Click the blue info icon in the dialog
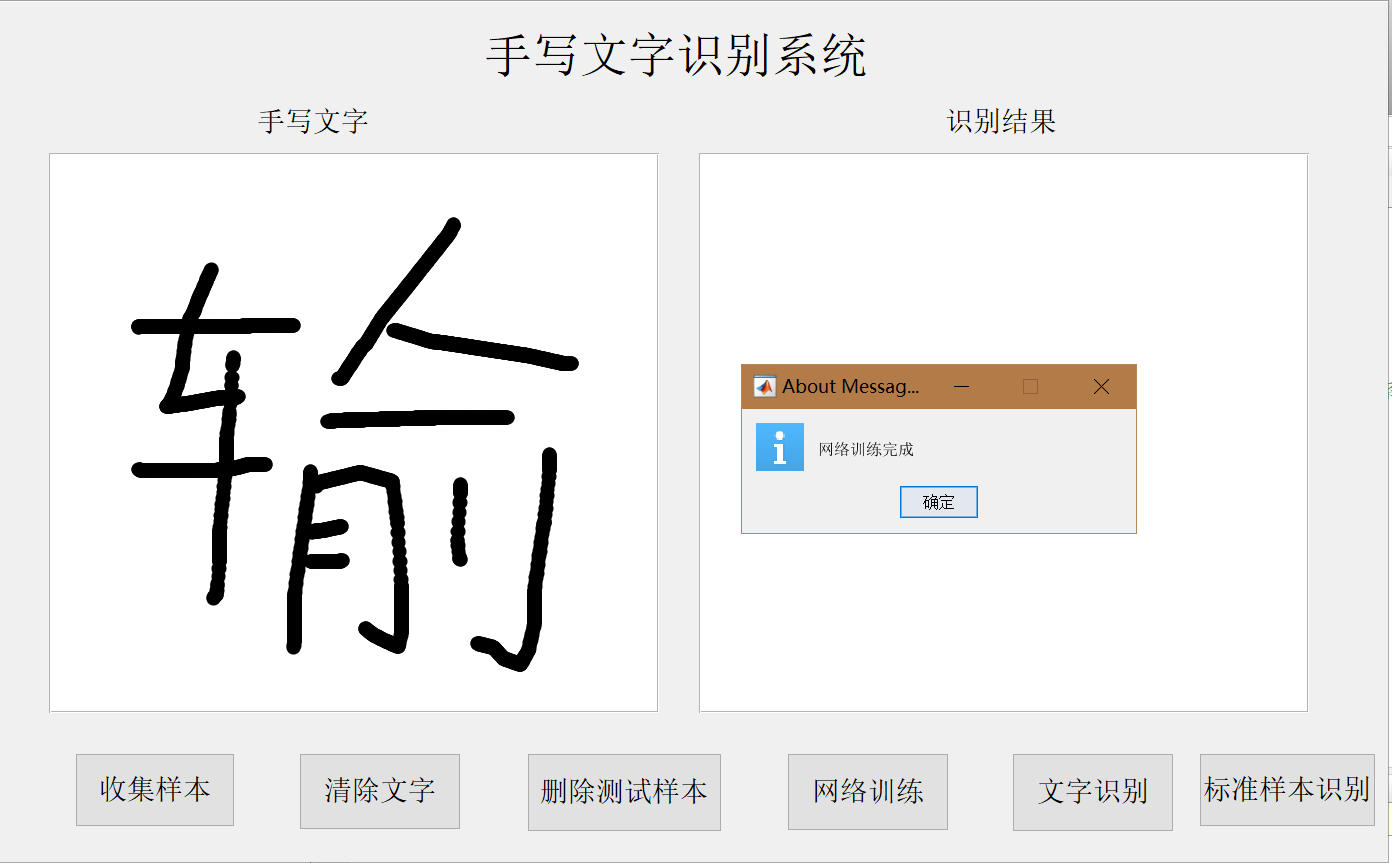 779,447
